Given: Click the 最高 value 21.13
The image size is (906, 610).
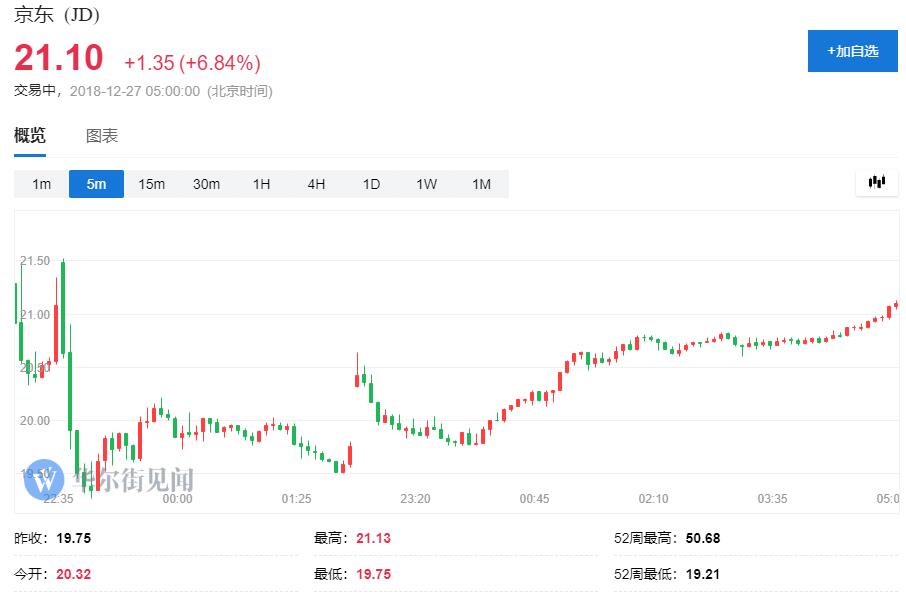Looking at the screenshot, I should coord(373,538).
